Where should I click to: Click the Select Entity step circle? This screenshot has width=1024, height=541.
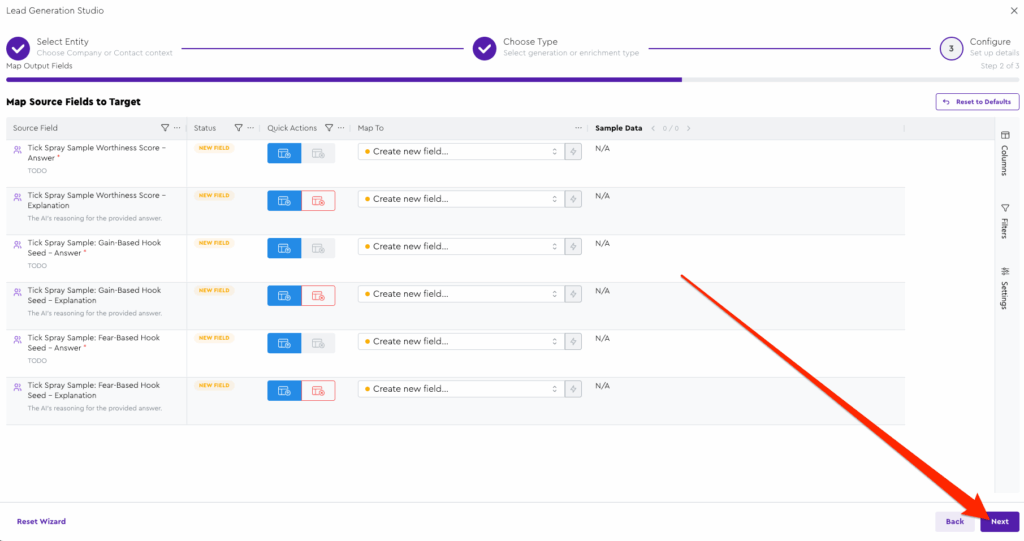click(18, 48)
